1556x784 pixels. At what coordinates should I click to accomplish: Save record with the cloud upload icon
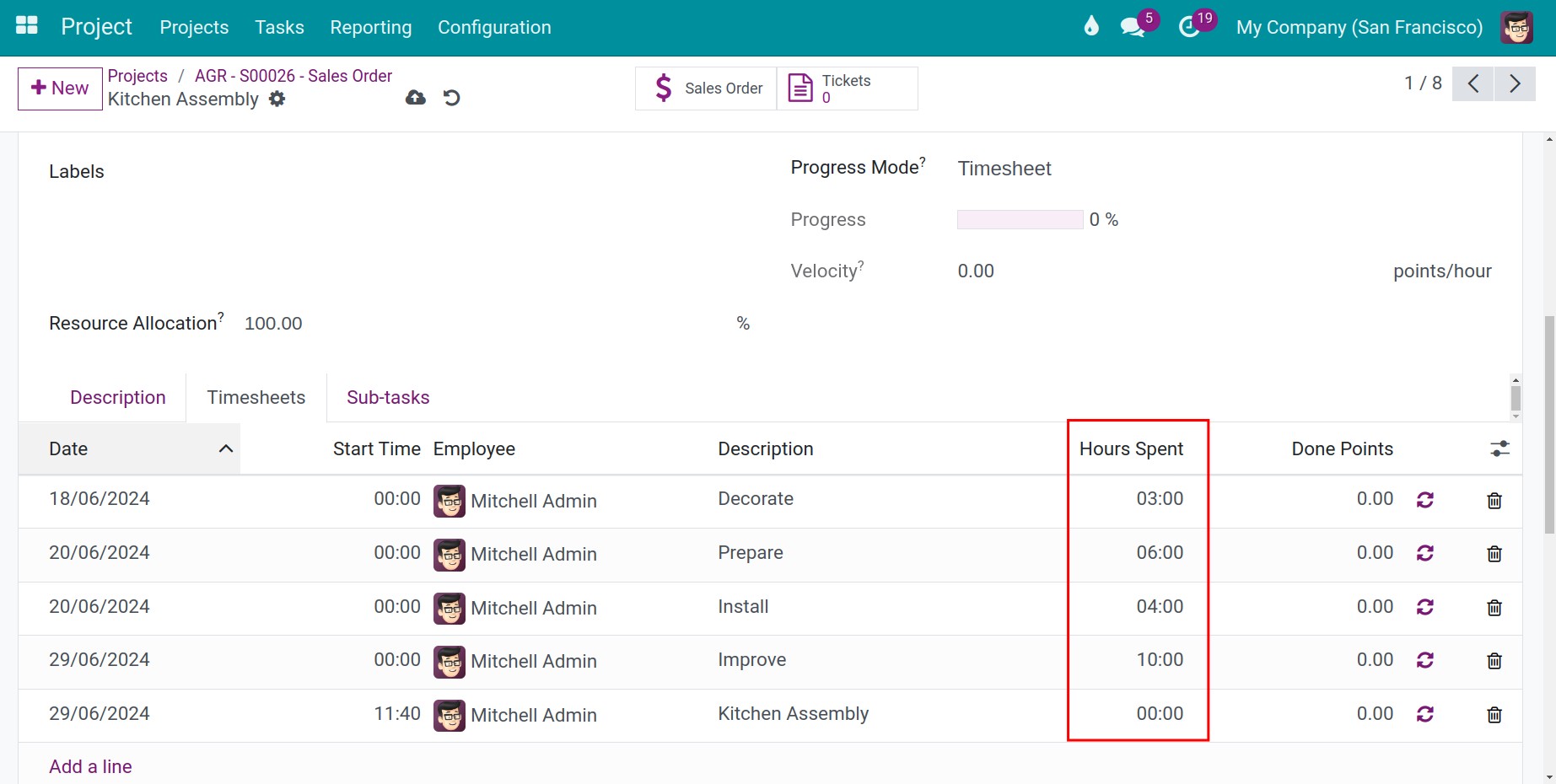pyautogui.click(x=416, y=98)
